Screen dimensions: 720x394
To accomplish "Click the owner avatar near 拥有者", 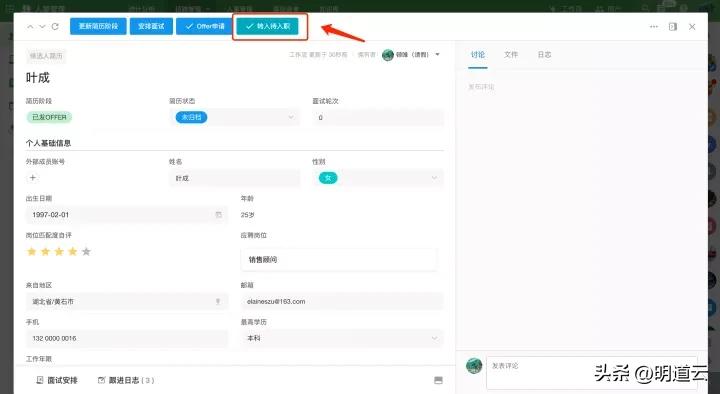I will pyautogui.click(x=388, y=55).
